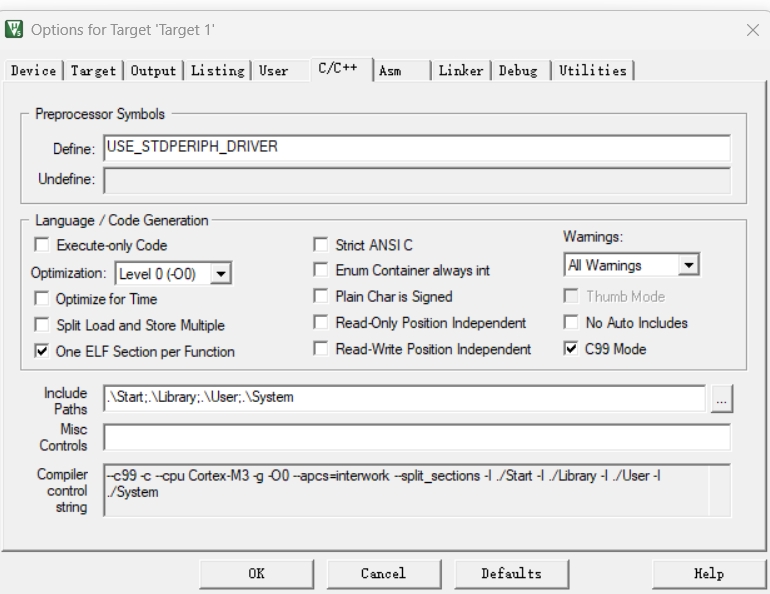Click the Cancel button
770x594 pixels.
(384, 574)
